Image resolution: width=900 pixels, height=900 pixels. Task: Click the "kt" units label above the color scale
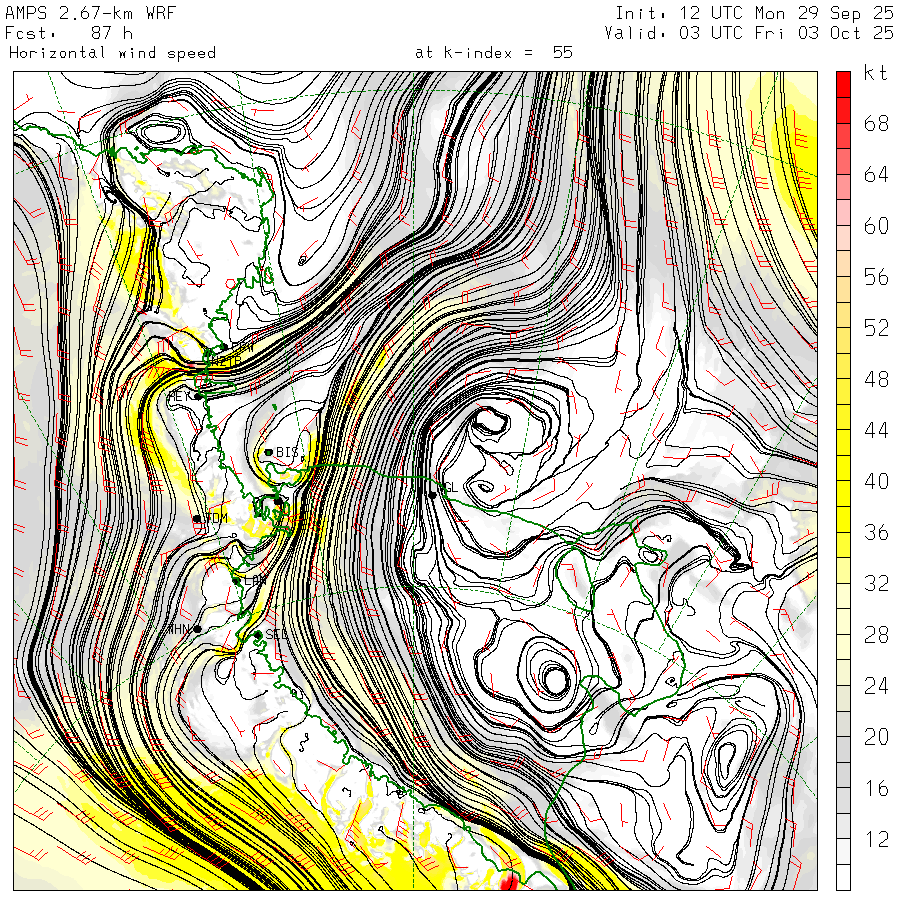tap(876, 73)
